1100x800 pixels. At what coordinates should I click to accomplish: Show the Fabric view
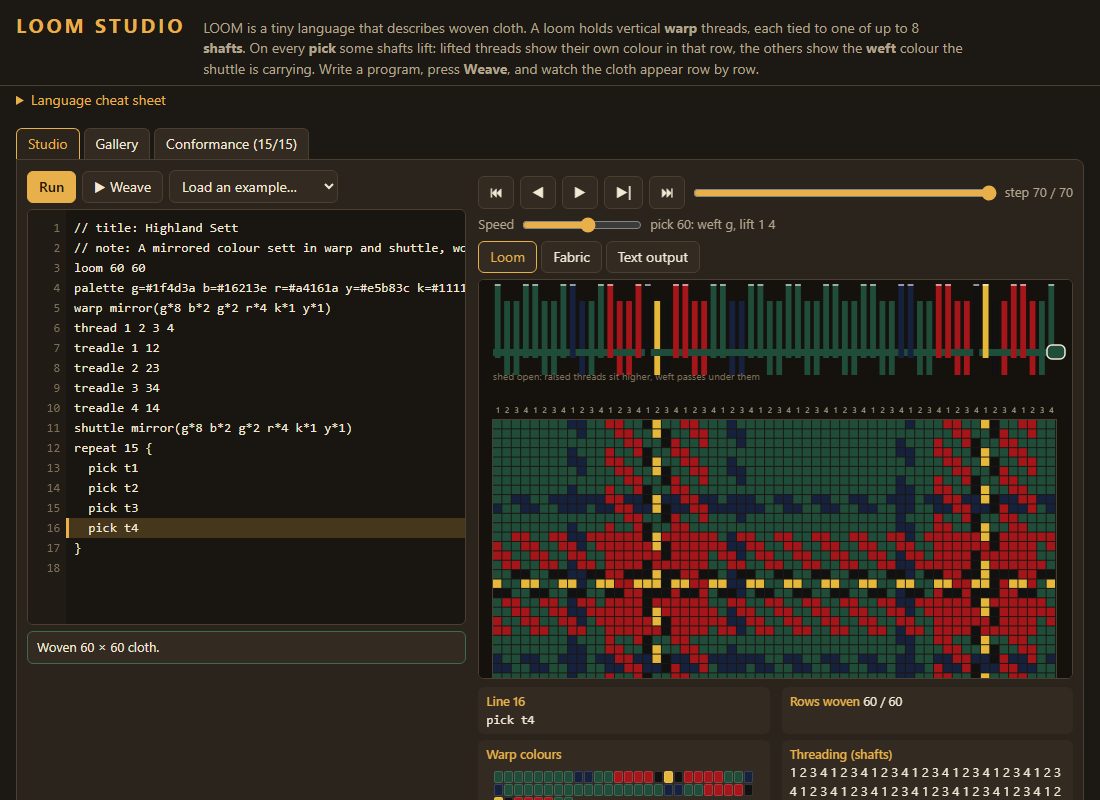coord(571,257)
